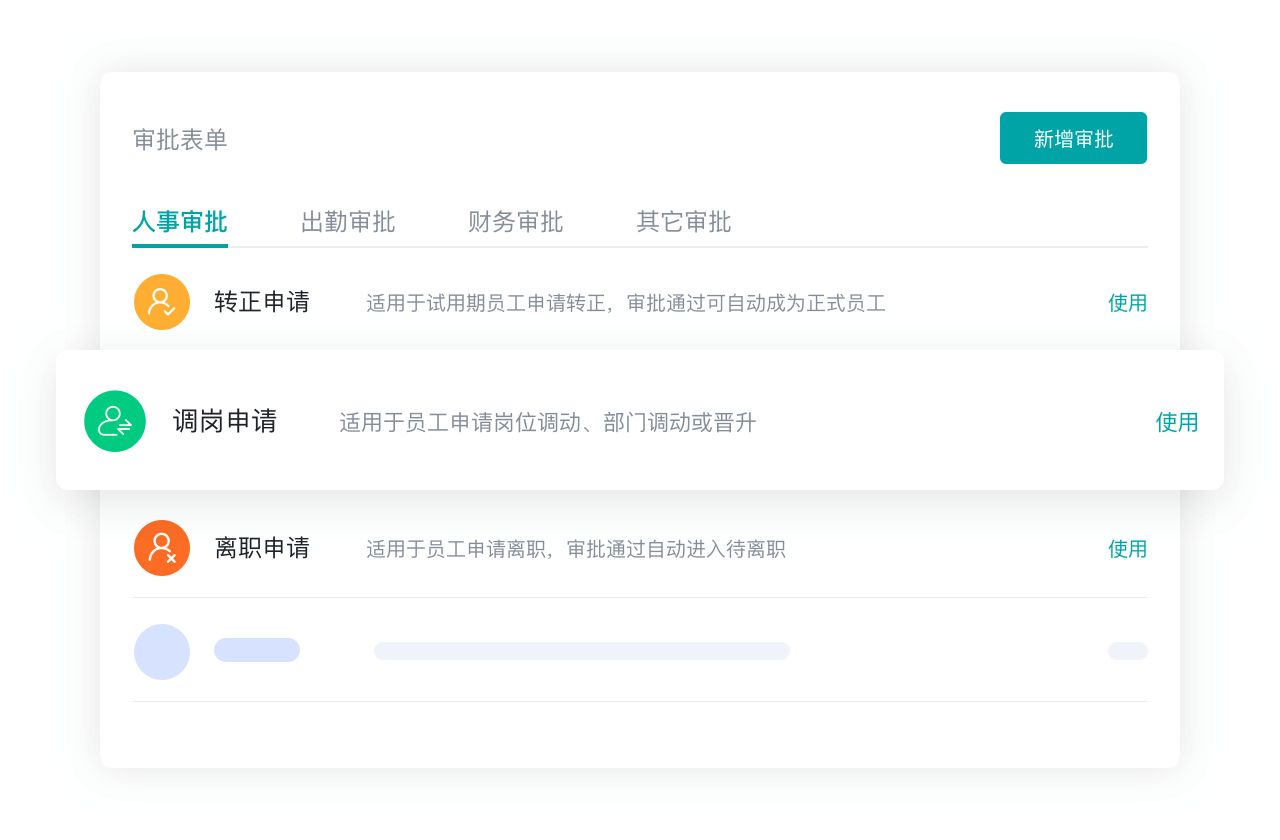Select the 财务审批 tab

tap(516, 222)
